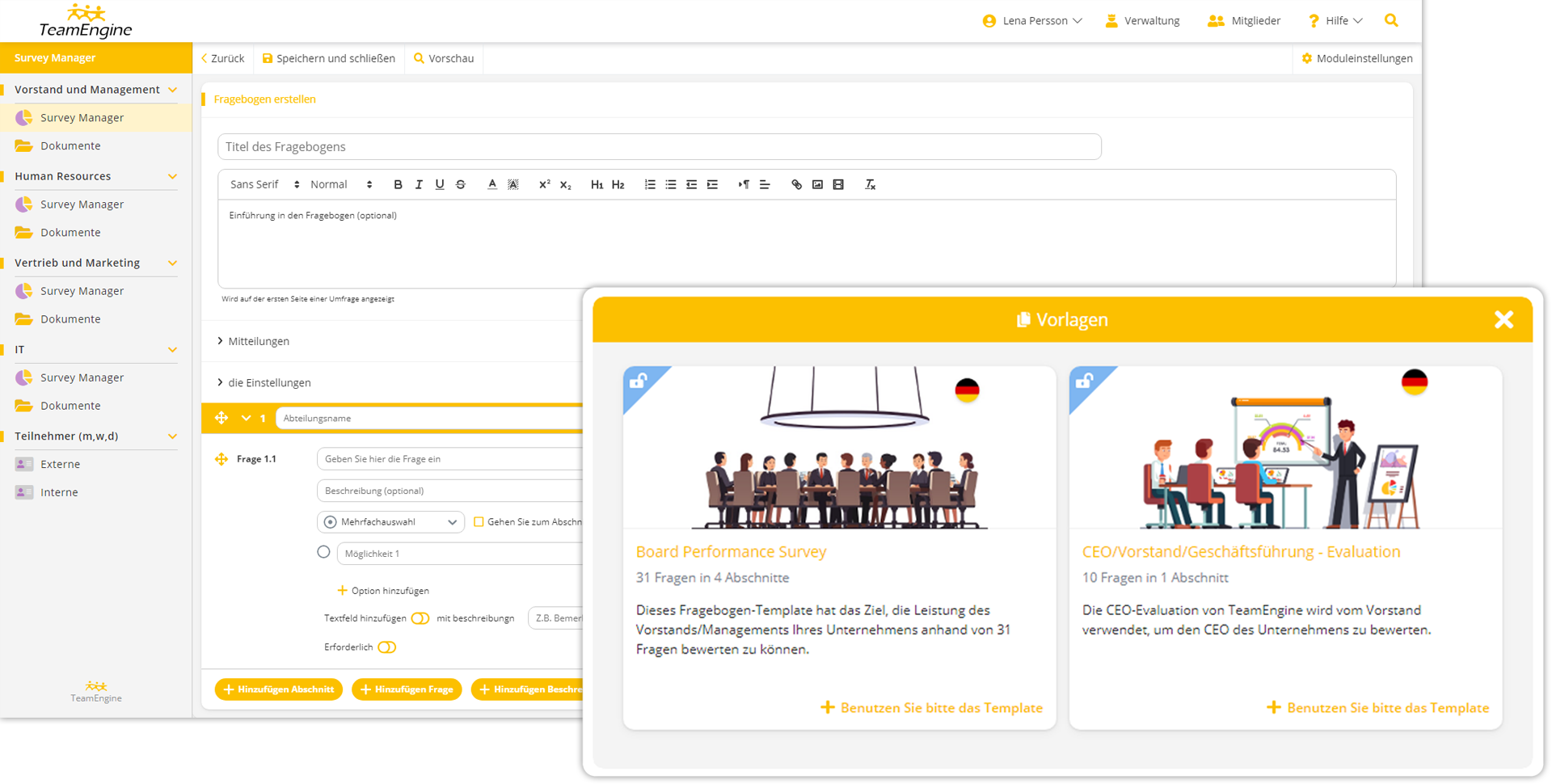The width and height of the screenshot is (1552, 784).
Task: Insert an image via toolbar icon
Action: pyautogui.click(x=817, y=185)
